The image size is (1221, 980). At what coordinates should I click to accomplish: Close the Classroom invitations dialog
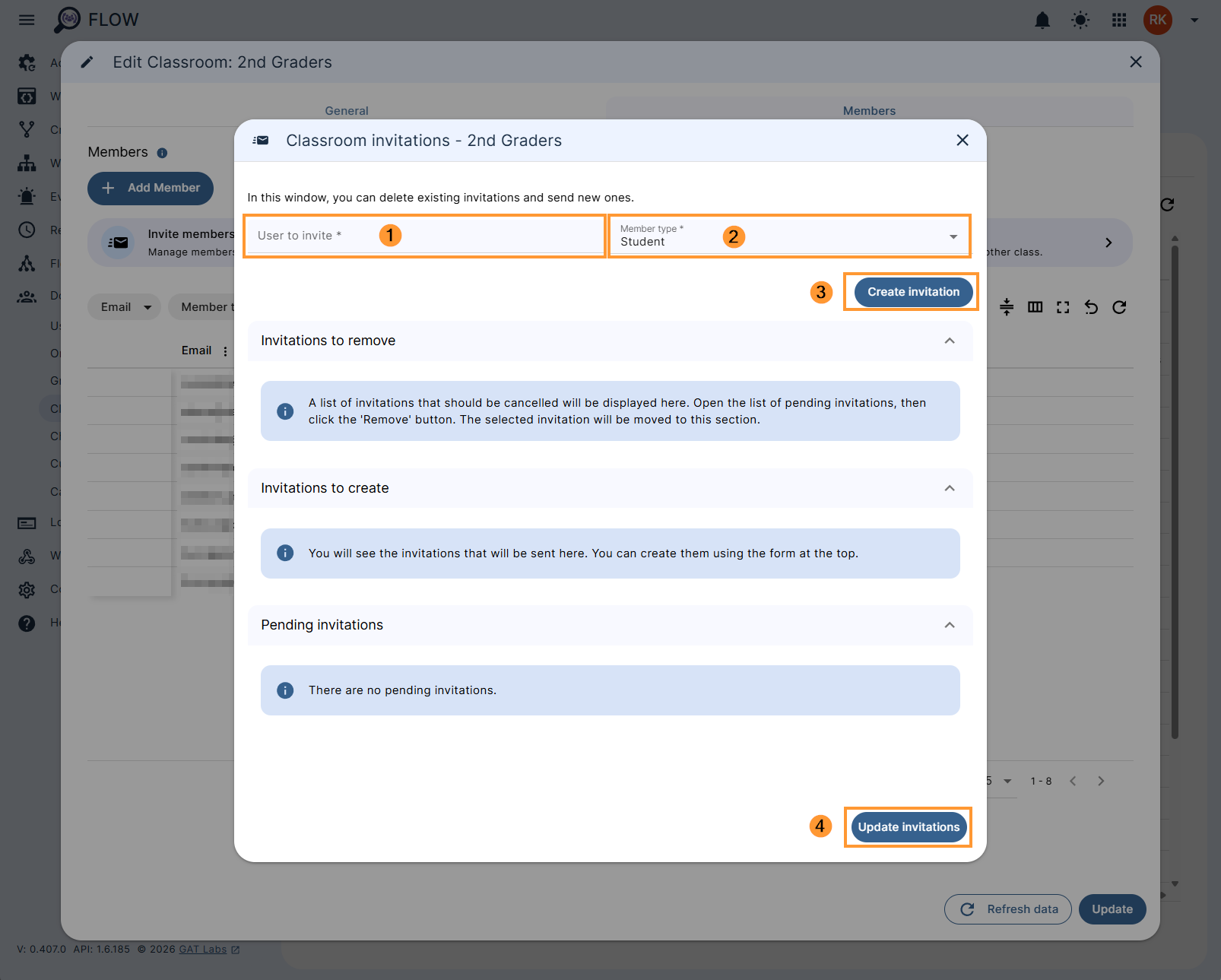click(963, 141)
